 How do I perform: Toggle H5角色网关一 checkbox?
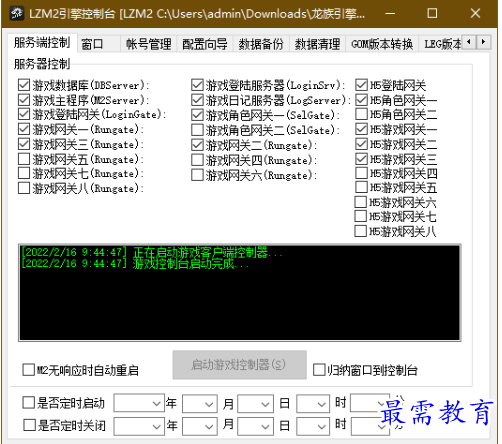coord(361,100)
